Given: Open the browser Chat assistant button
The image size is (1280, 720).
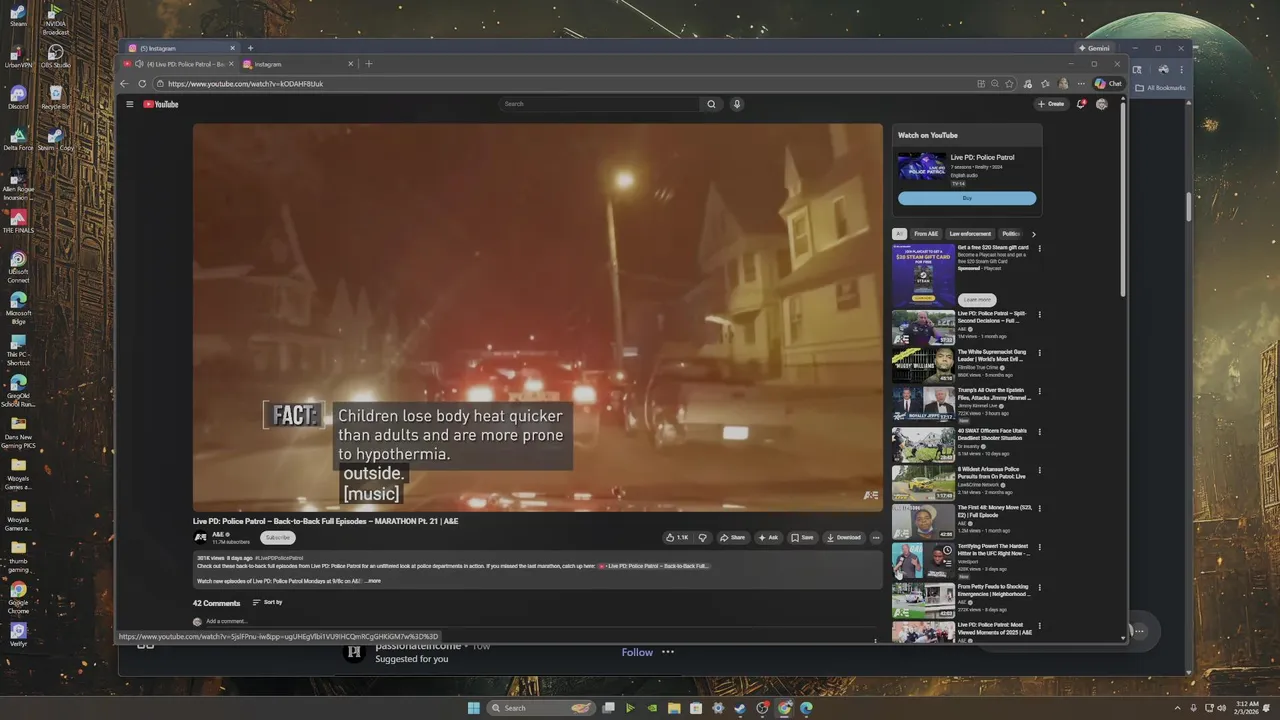Looking at the screenshot, I should 1108,84.
